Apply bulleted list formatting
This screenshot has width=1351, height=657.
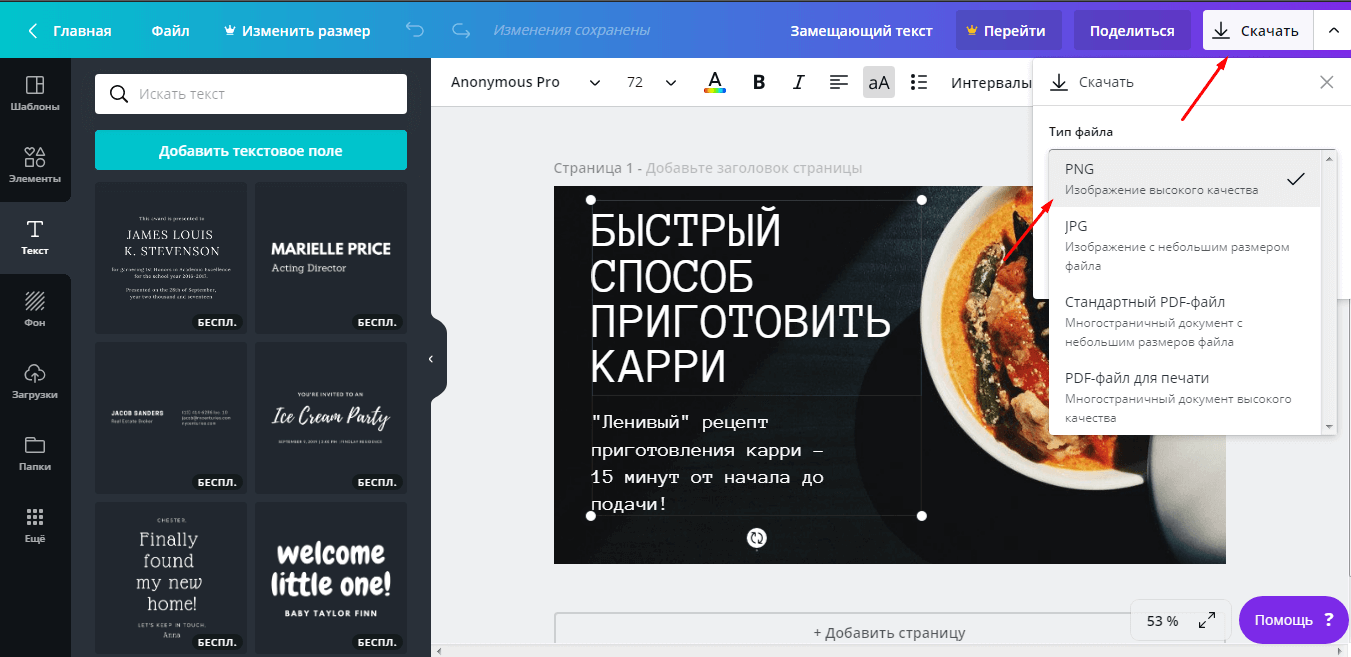click(x=920, y=82)
